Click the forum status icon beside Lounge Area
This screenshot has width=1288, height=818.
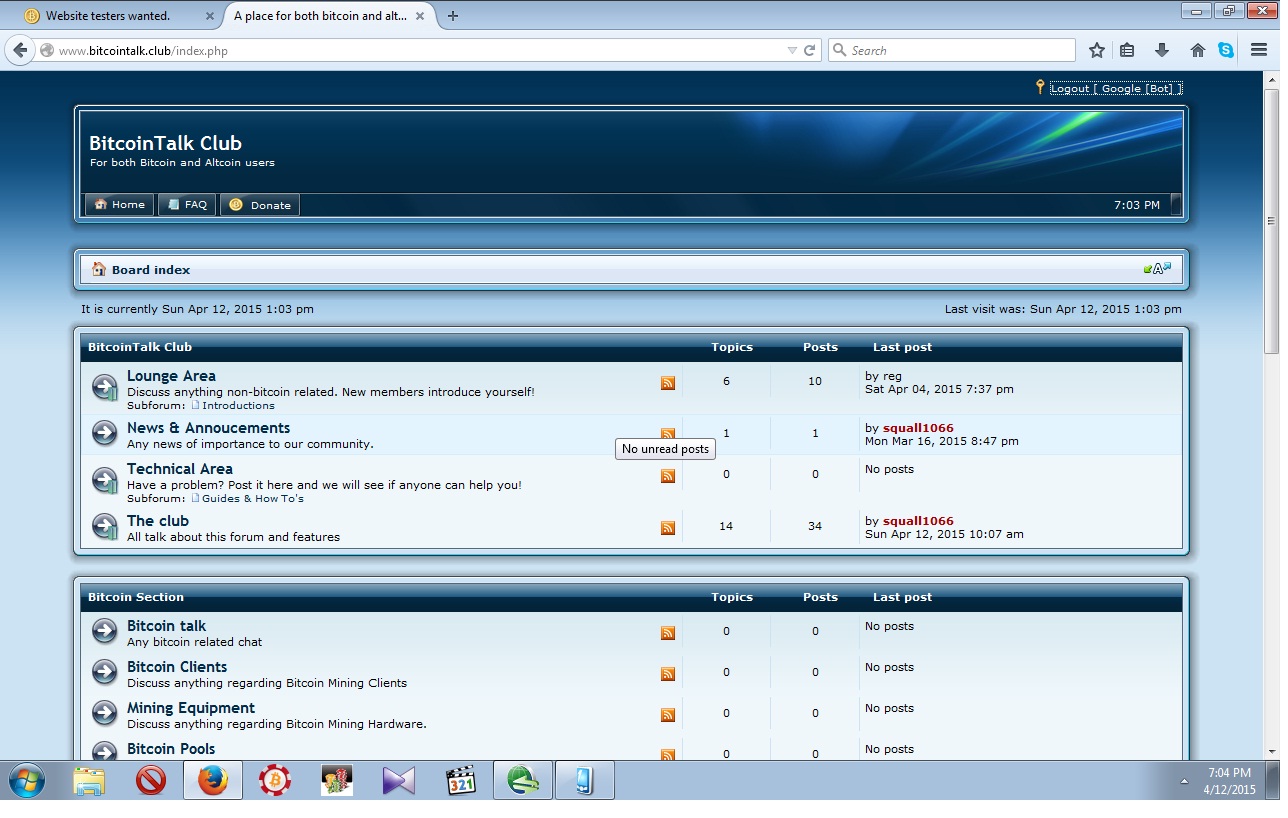(x=105, y=386)
